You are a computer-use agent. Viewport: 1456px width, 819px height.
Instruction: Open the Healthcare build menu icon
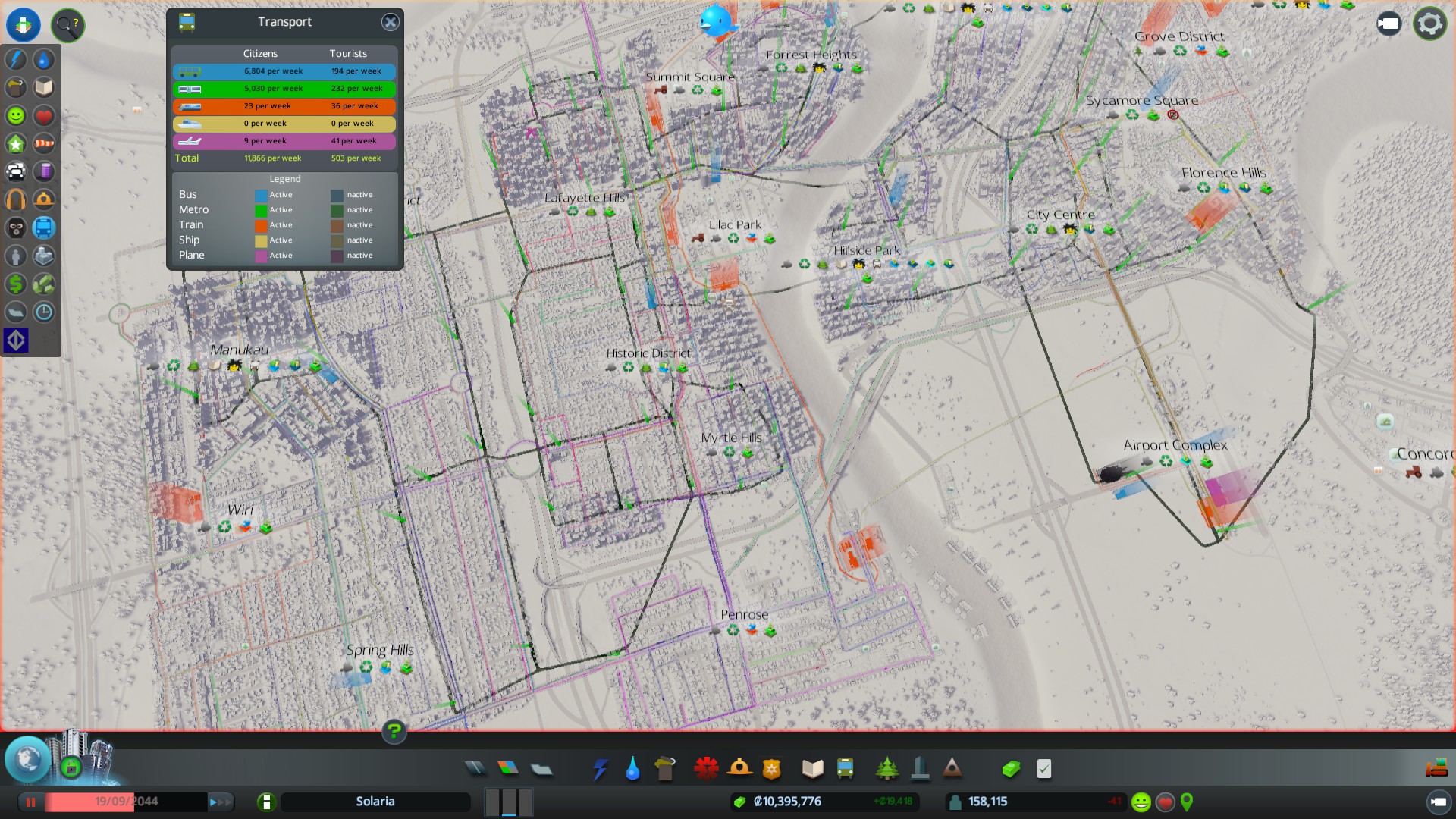[x=706, y=769]
